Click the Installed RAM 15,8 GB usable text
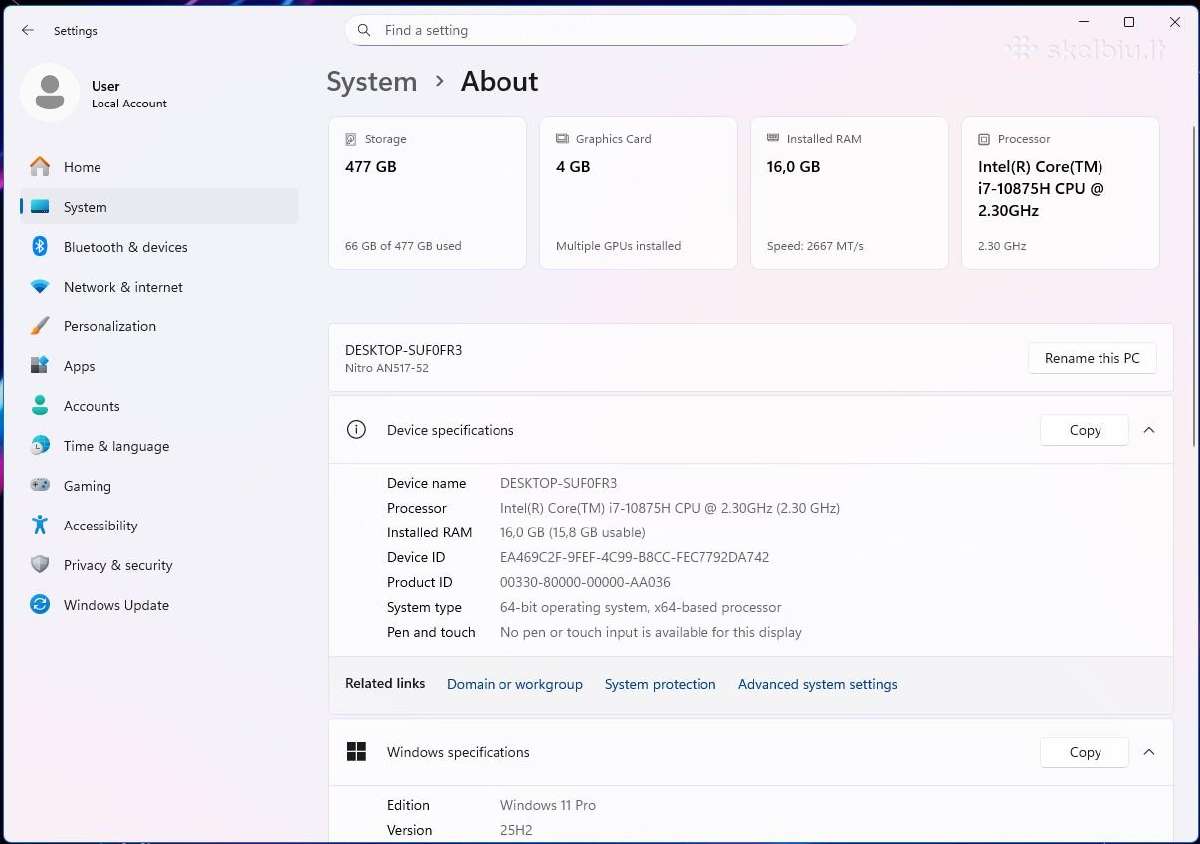Image resolution: width=1200 pixels, height=844 pixels. pyautogui.click(x=573, y=532)
